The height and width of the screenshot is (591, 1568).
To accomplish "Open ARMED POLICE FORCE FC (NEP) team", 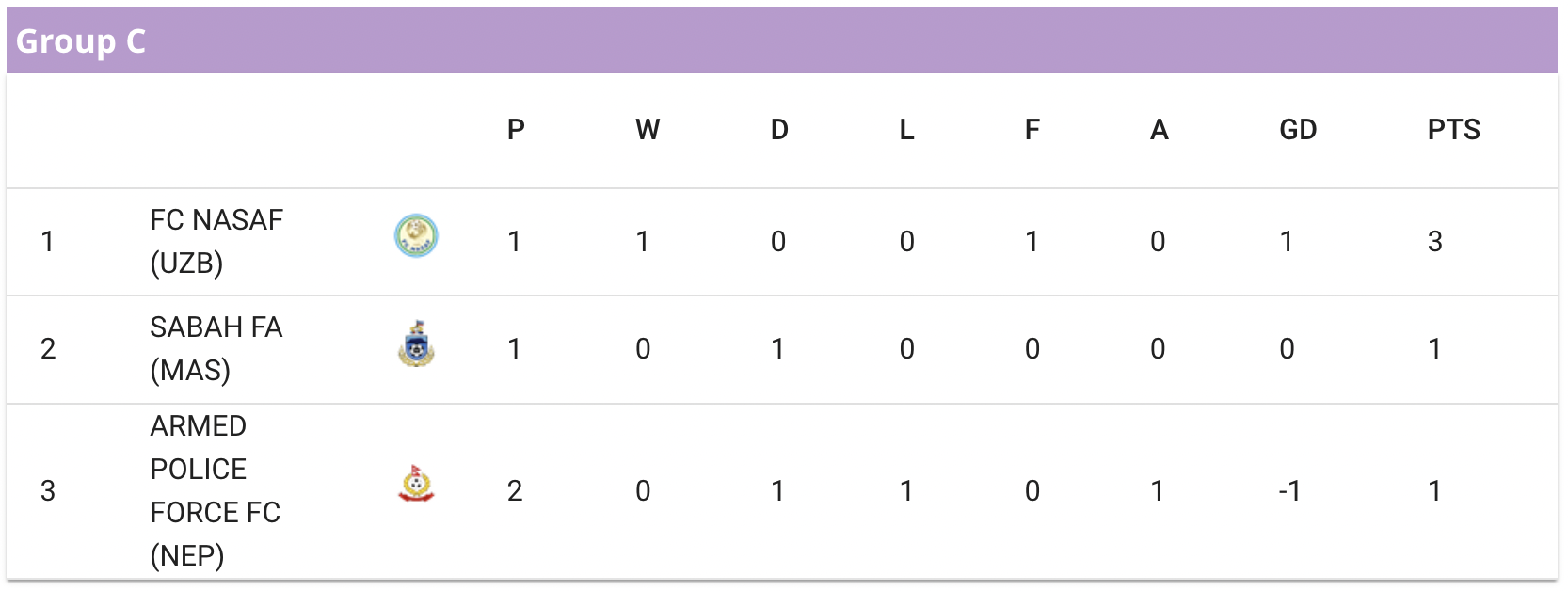I will coord(216,490).
